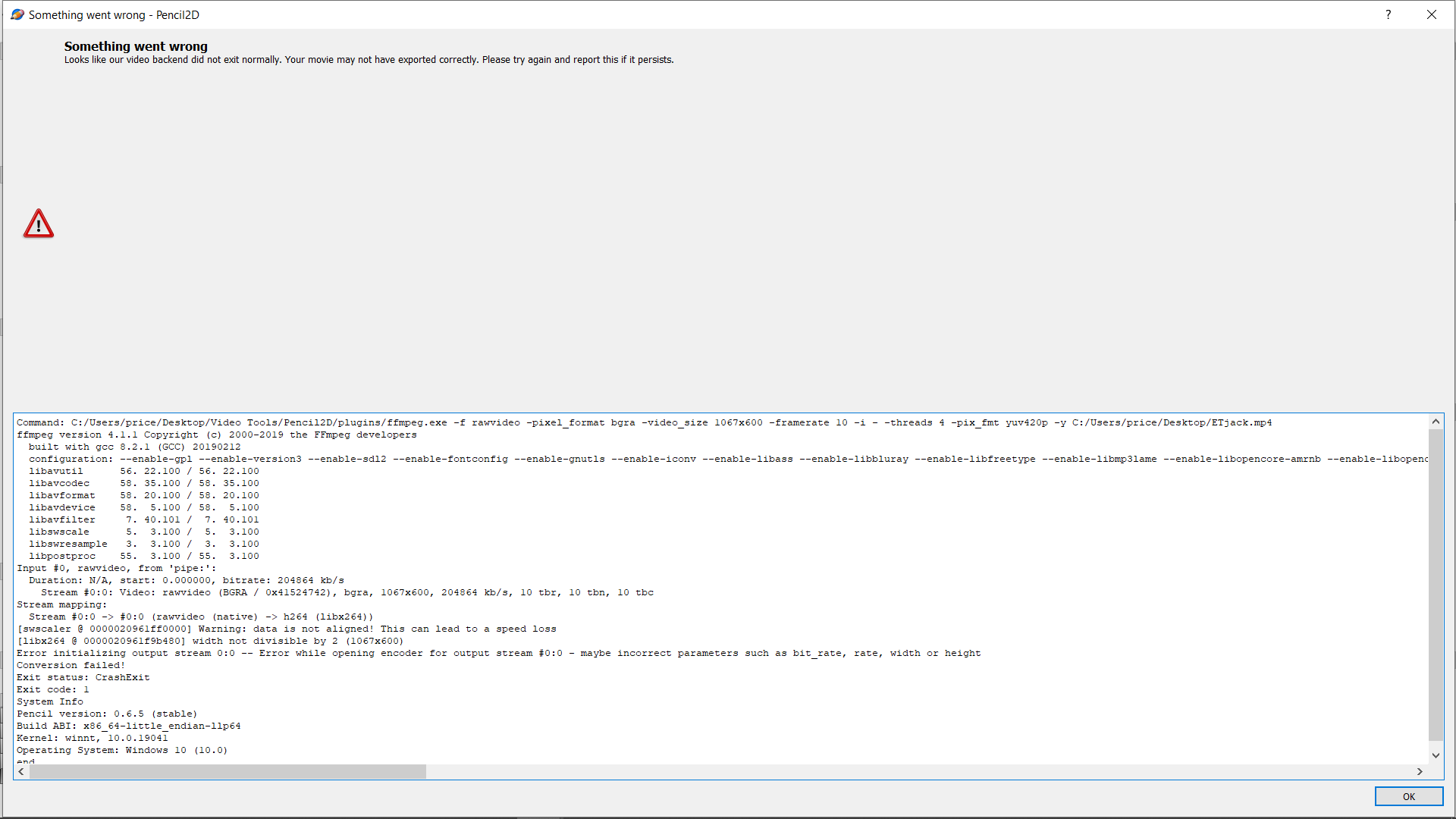Click the 'Exit status: CrashExit' log line
The height and width of the screenshot is (819, 1456).
(83, 677)
